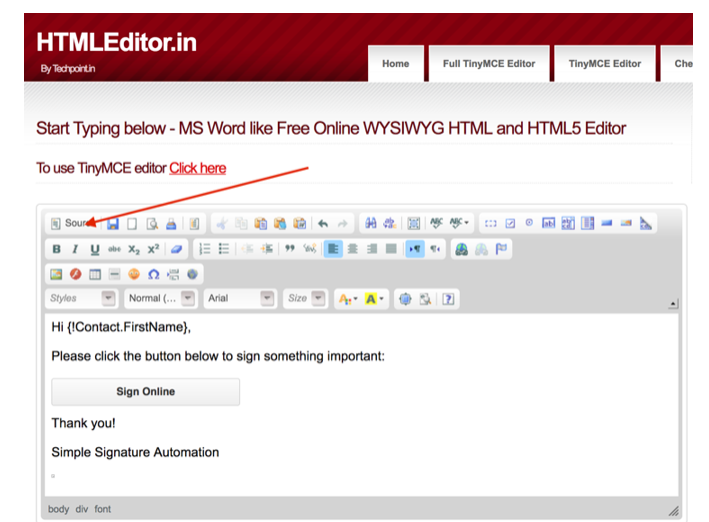Click the Insert Link globe icon

[462, 249]
